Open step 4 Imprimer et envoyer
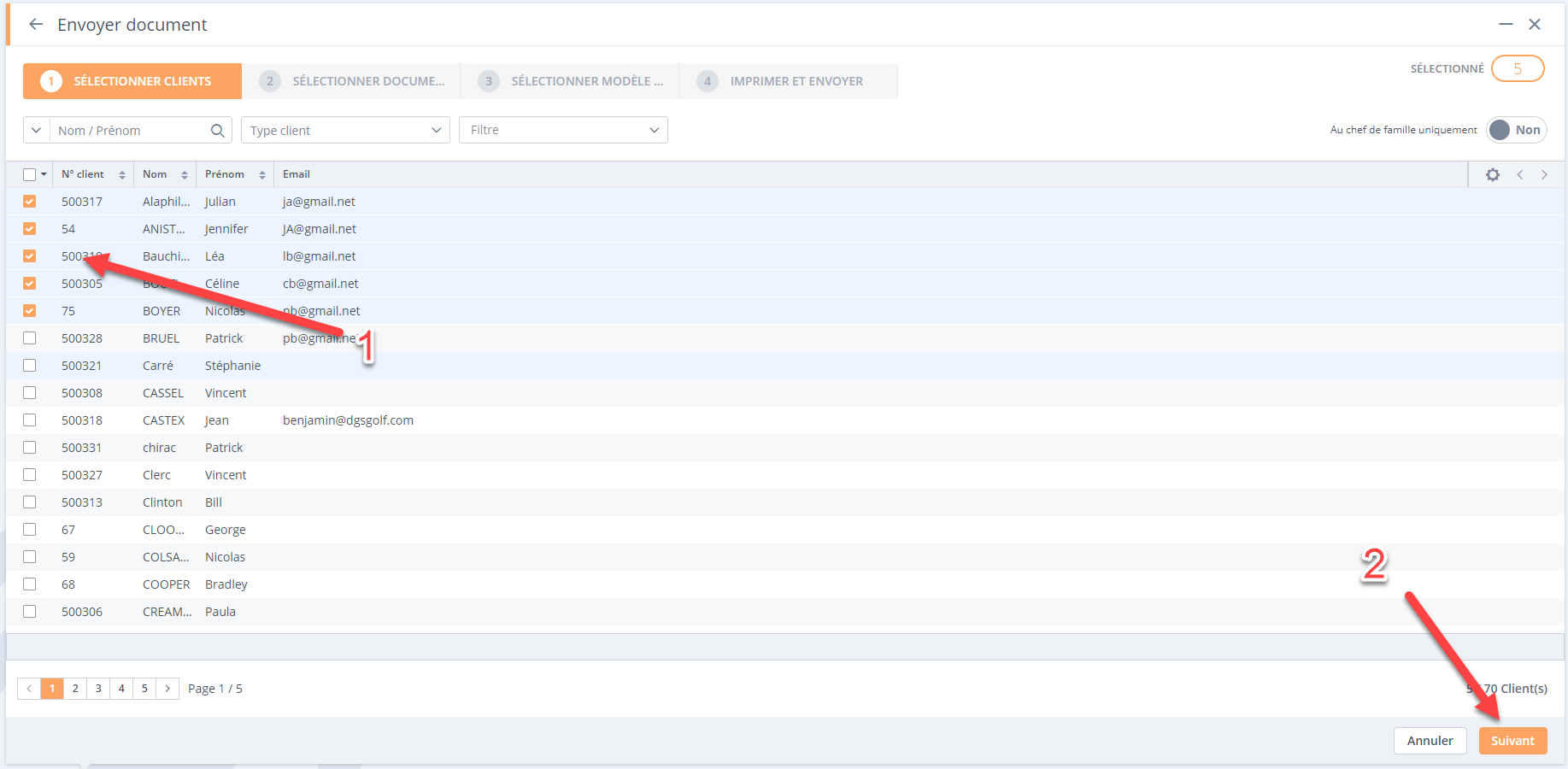Image resolution: width=1568 pixels, height=769 pixels. point(789,81)
